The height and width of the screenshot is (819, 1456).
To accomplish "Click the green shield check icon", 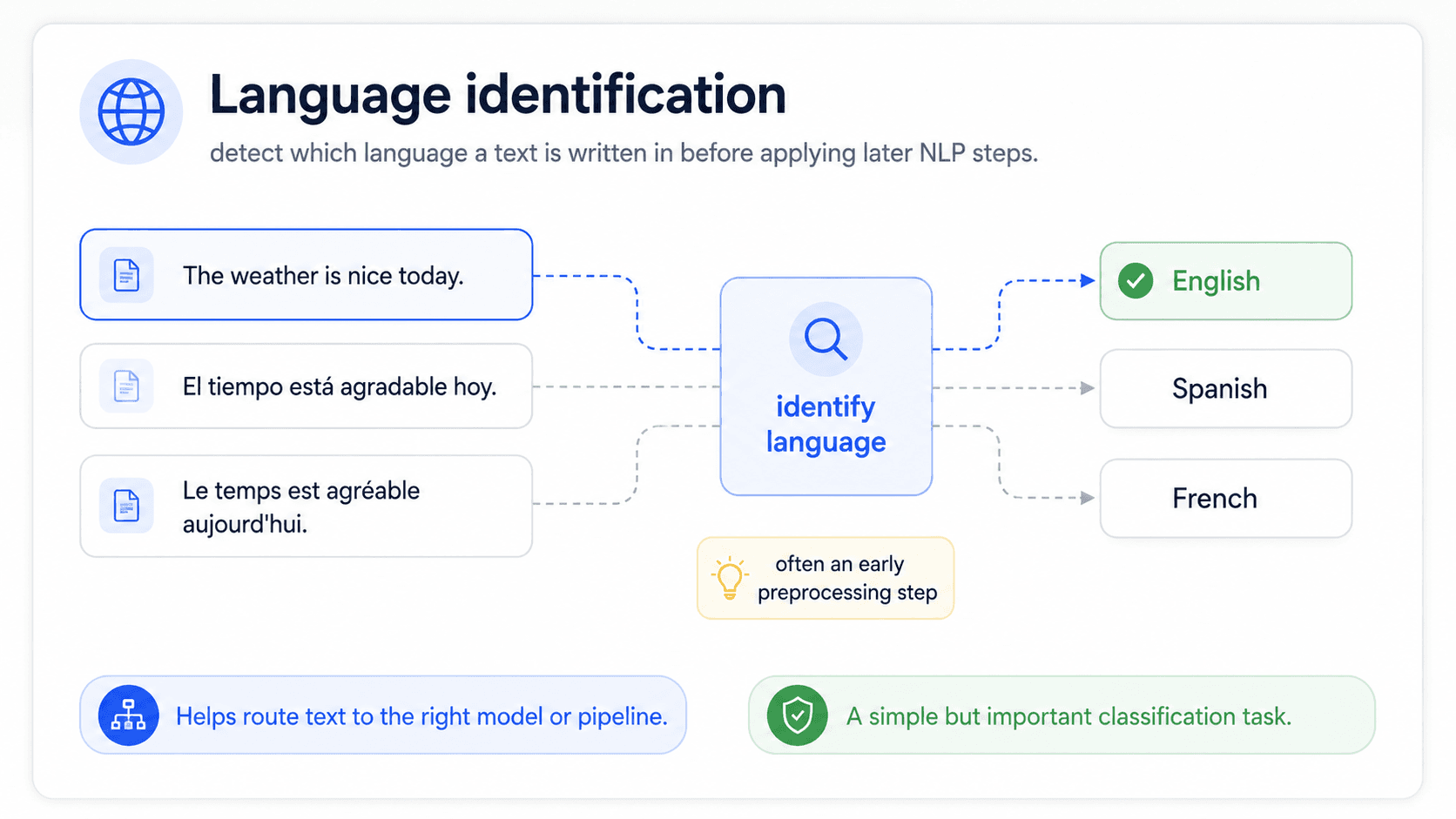I will coord(797,715).
